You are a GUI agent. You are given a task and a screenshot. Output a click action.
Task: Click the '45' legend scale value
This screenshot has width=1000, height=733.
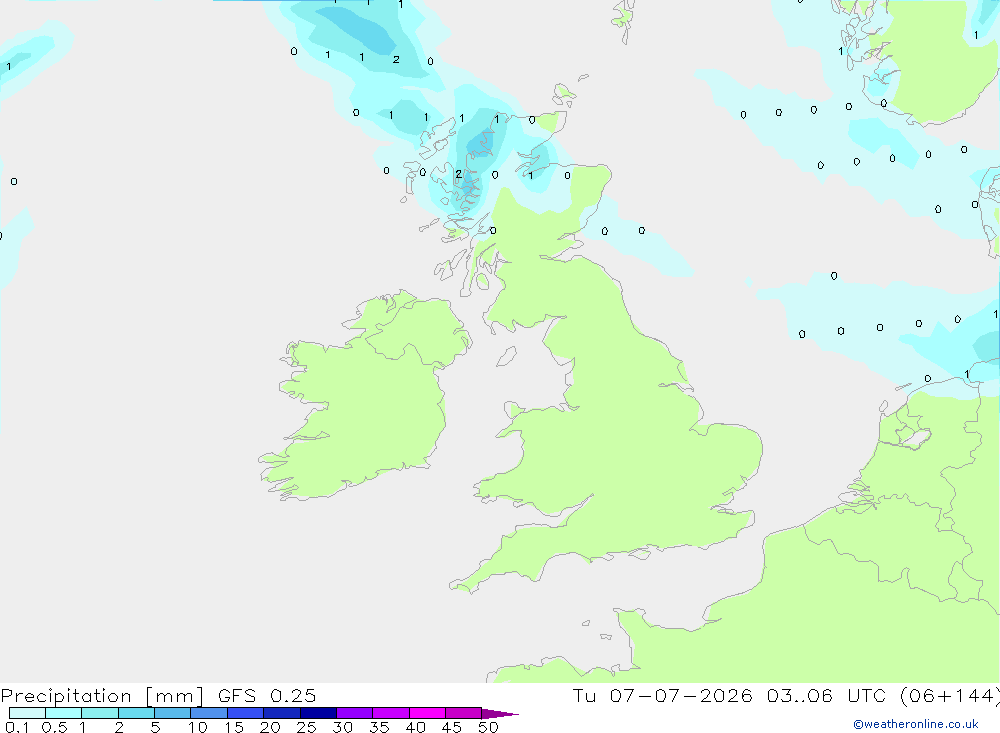click(x=452, y=727)
